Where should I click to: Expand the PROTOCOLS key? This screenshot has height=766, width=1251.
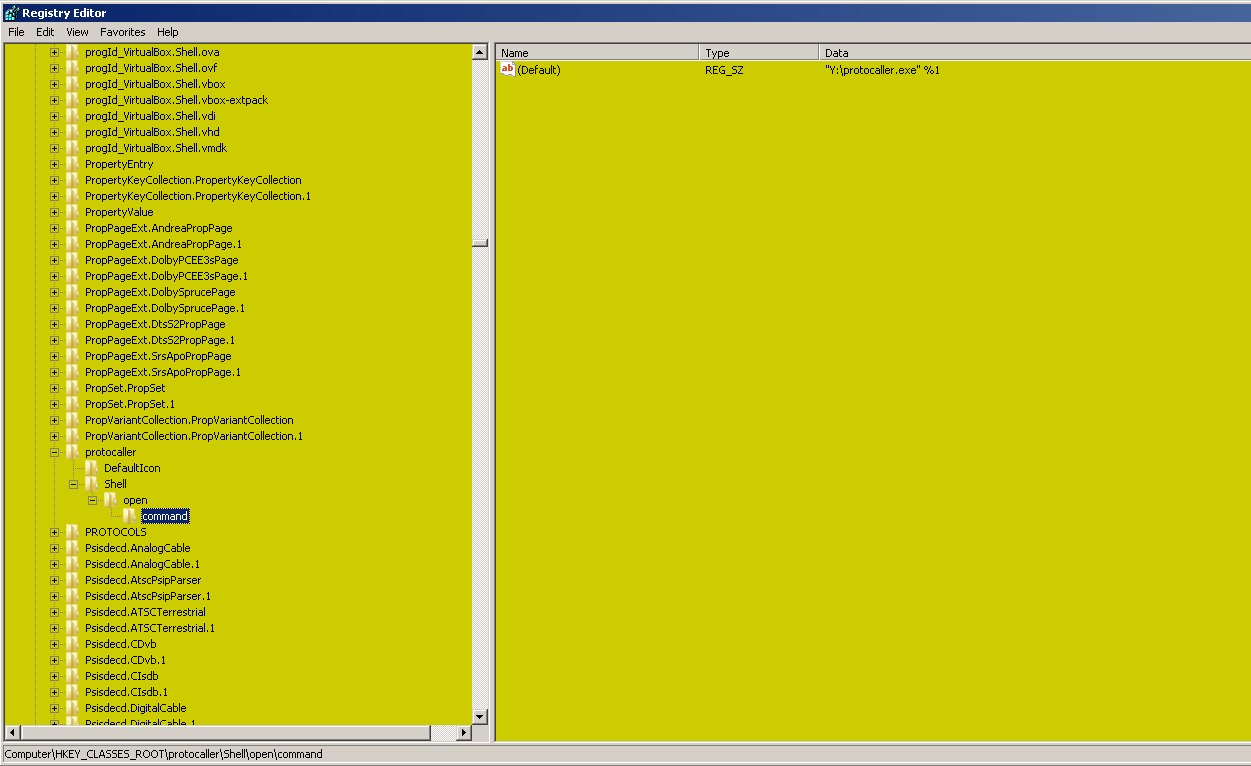pos(54,532)
